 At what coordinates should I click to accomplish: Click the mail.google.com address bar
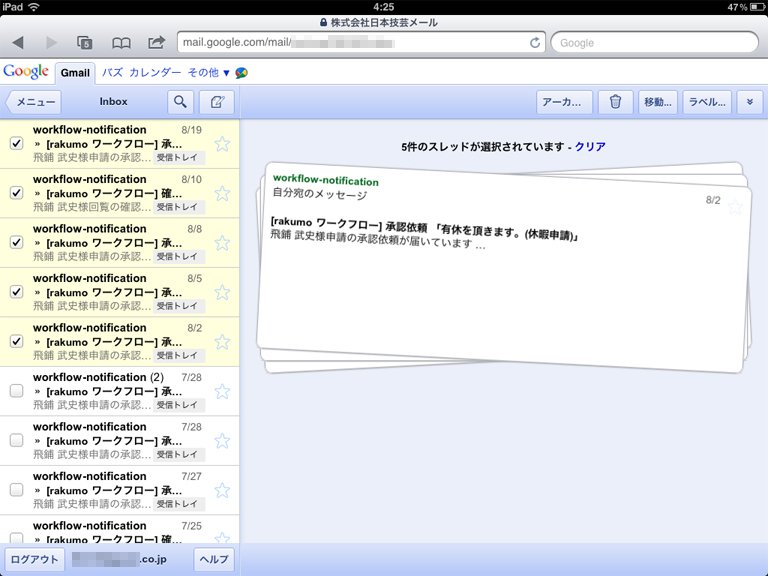[x=361, y=43]
